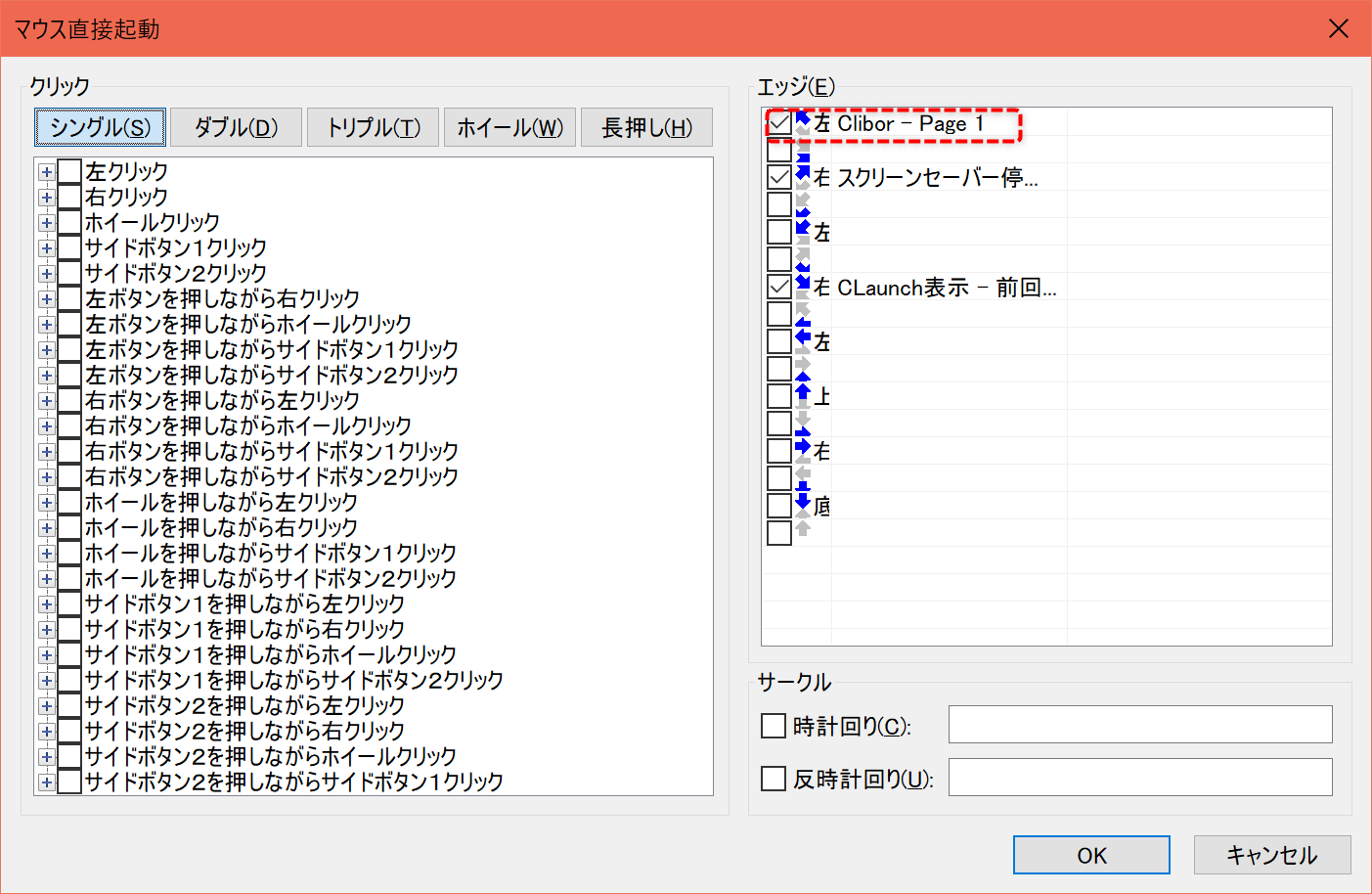Expand the サイドボタン2クリック node
Viewport: 1372px width, 894px height.
pos(46,274)
